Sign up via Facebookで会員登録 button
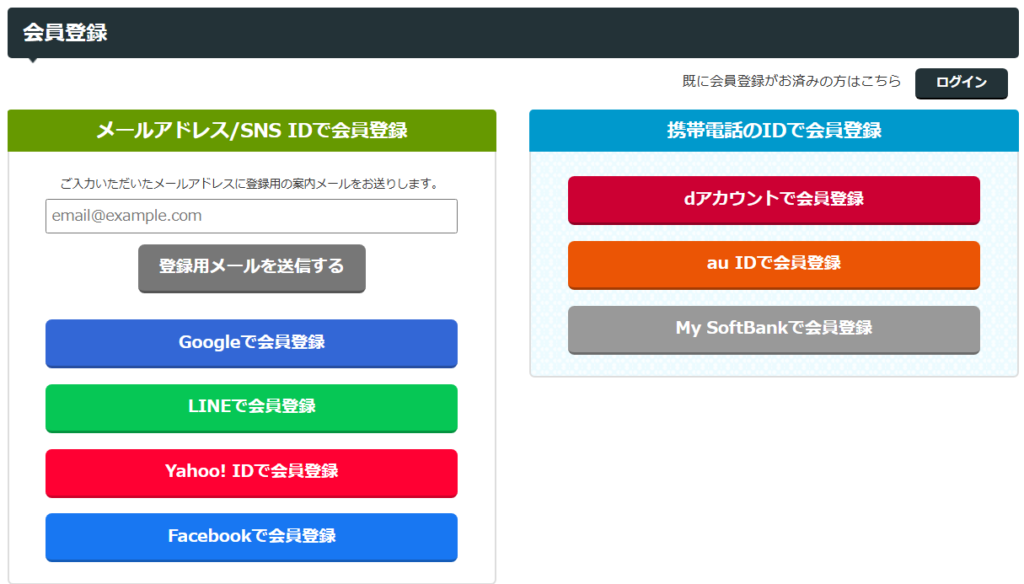This screenshot has height=584, width=1024. pyautogui.click(x=251, y=537)
